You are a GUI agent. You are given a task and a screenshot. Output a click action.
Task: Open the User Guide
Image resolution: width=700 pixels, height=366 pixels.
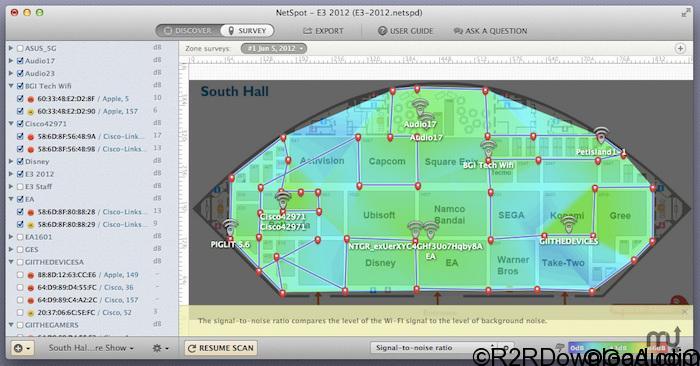pos(405,31)
